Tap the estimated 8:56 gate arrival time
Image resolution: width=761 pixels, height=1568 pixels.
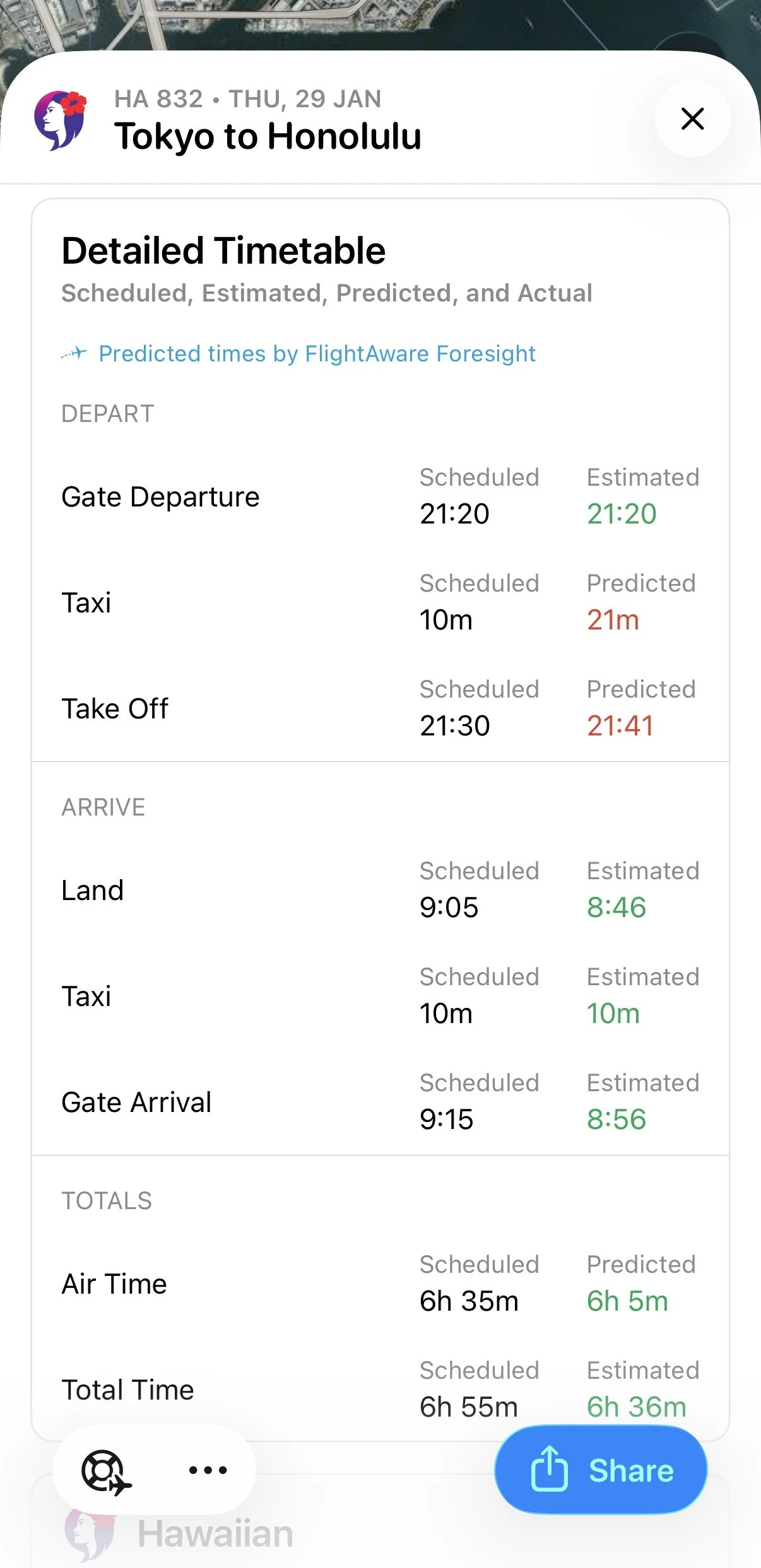[x=616, y=1120]
